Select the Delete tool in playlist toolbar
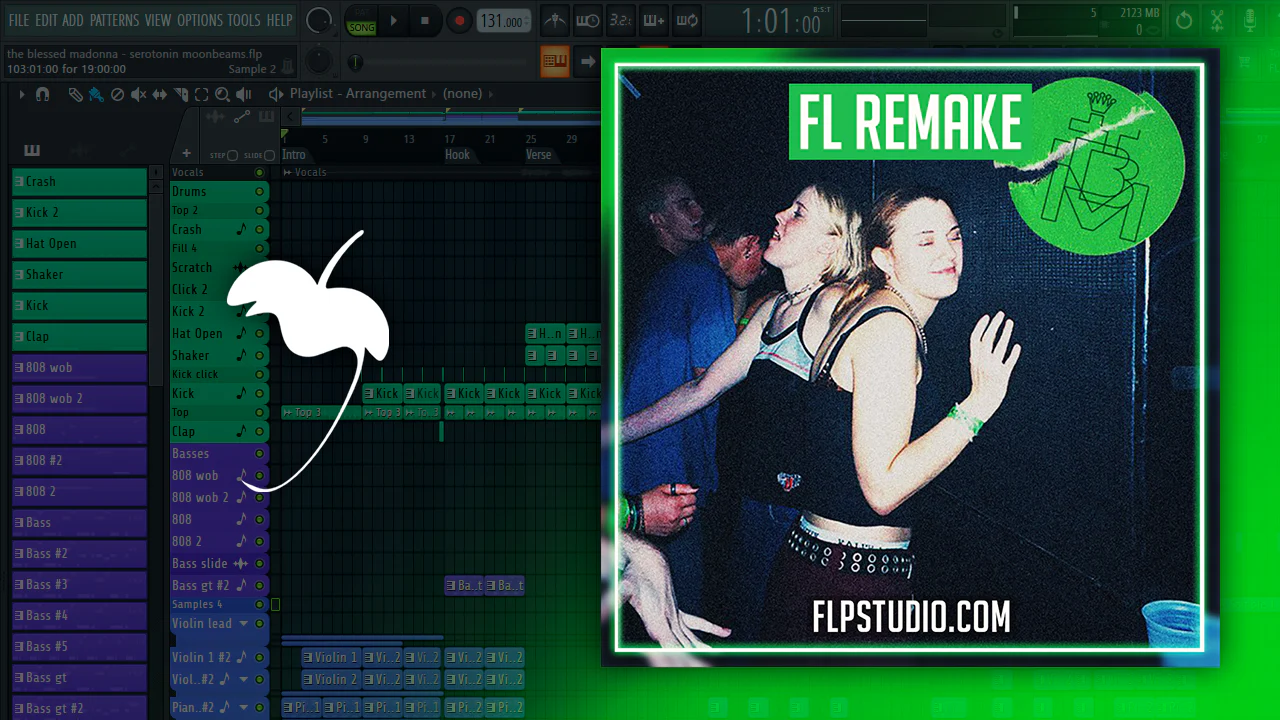The height and width of the screenshot is (720, 1280). coord(117,94)
